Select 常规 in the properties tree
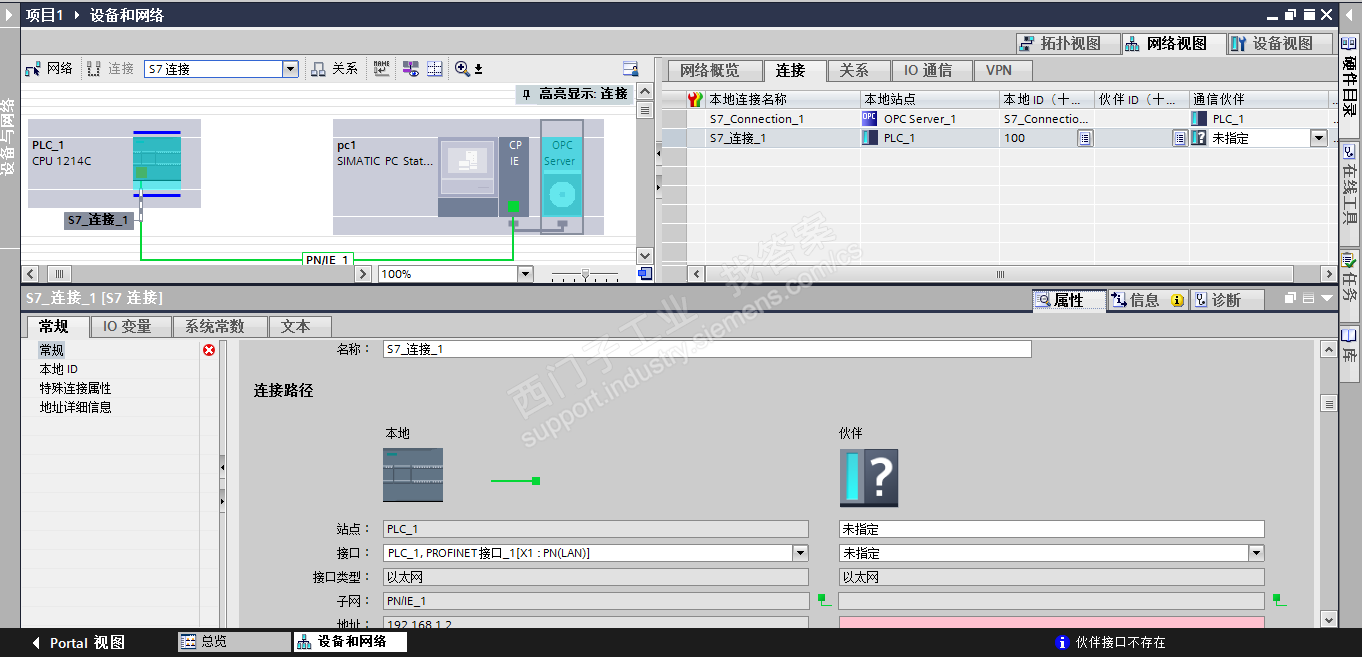Image resolution: width=1362 pixels, height=657 pixels. [x=52, y=350]
